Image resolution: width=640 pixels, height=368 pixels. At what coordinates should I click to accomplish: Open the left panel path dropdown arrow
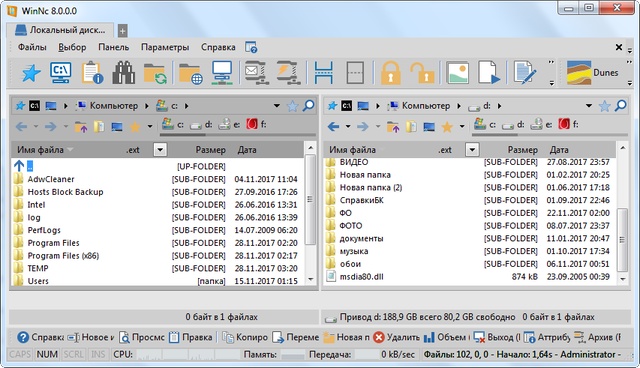277,106
